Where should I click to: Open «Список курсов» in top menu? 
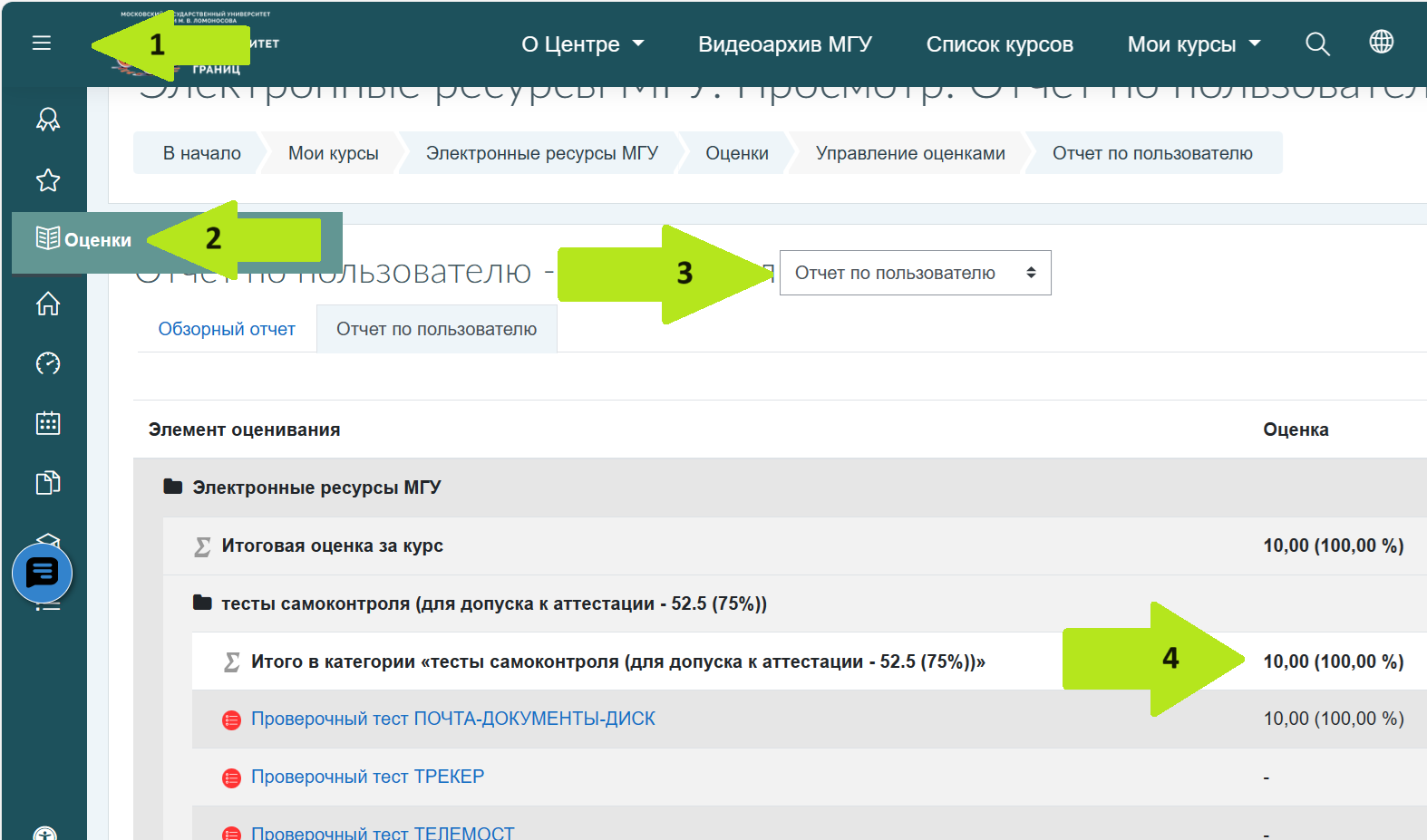pos(999,44)
